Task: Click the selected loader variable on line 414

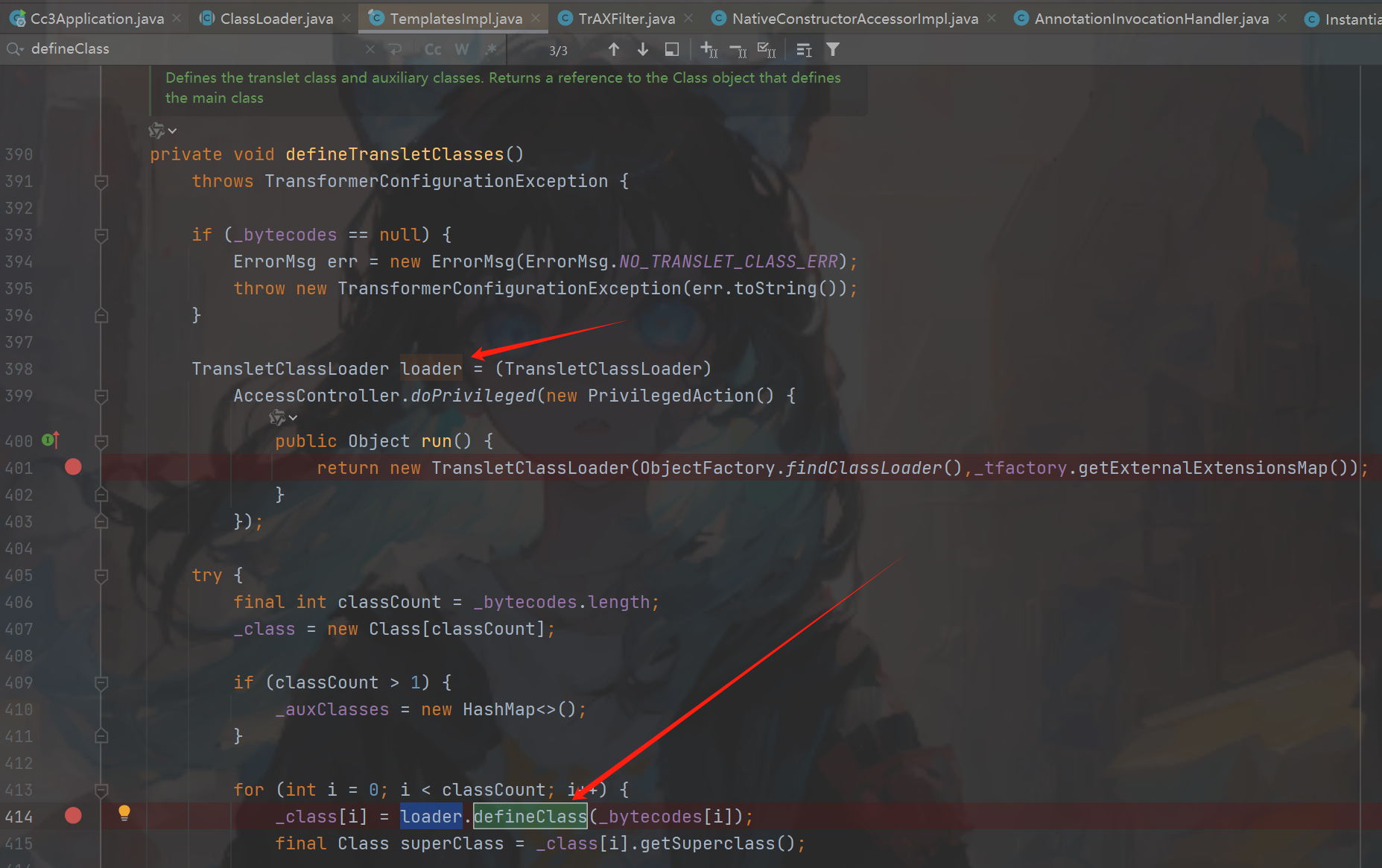Action: tap(431, 817)
